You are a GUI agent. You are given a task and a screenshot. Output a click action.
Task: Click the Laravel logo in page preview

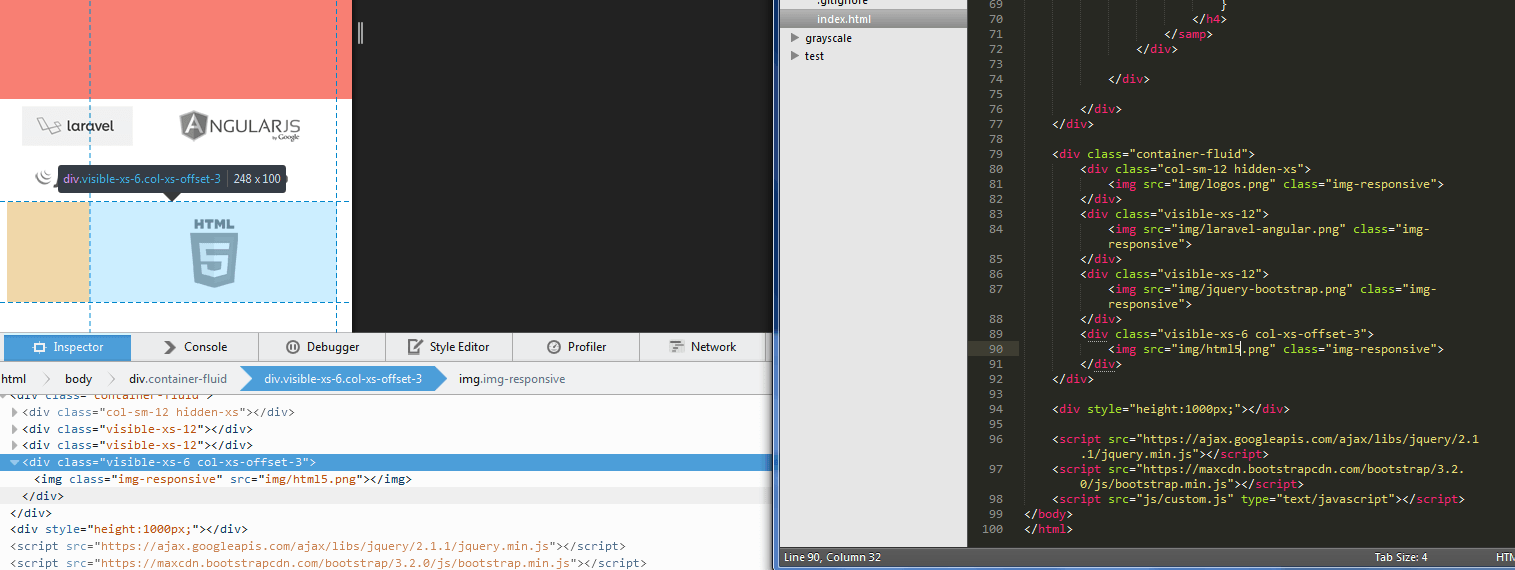[77, 126]
